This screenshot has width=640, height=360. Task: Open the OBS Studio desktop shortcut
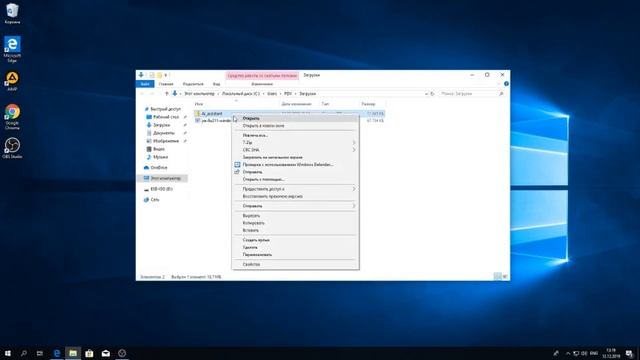pos(12,148)
